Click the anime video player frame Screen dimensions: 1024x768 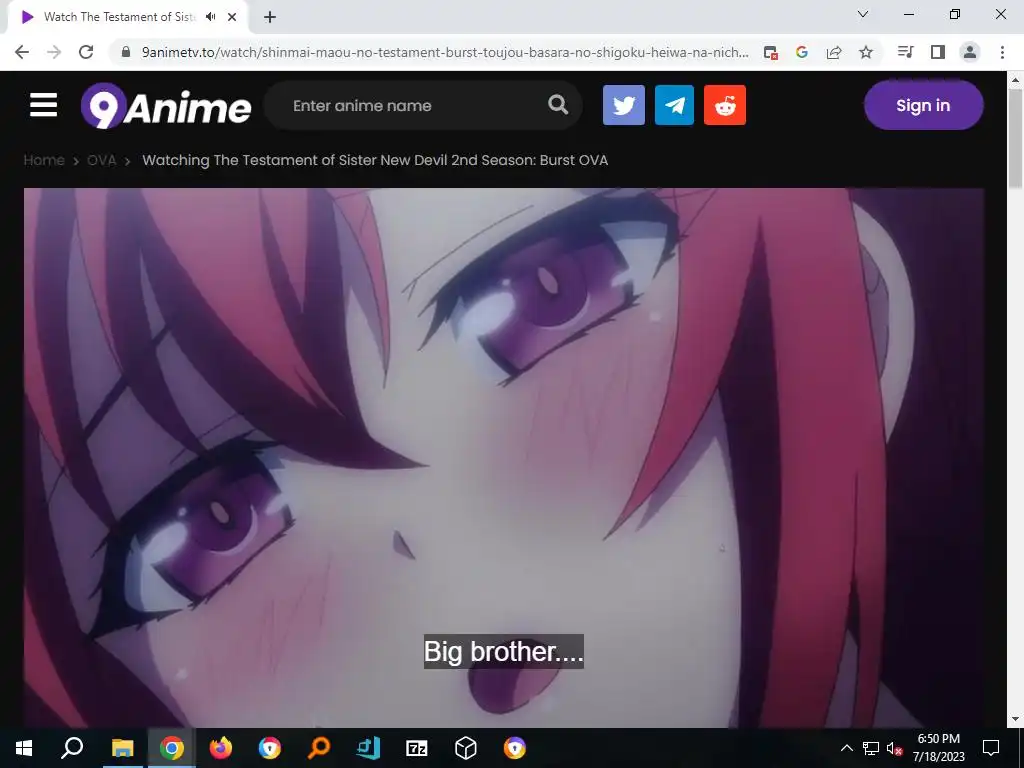coord(504,457)
